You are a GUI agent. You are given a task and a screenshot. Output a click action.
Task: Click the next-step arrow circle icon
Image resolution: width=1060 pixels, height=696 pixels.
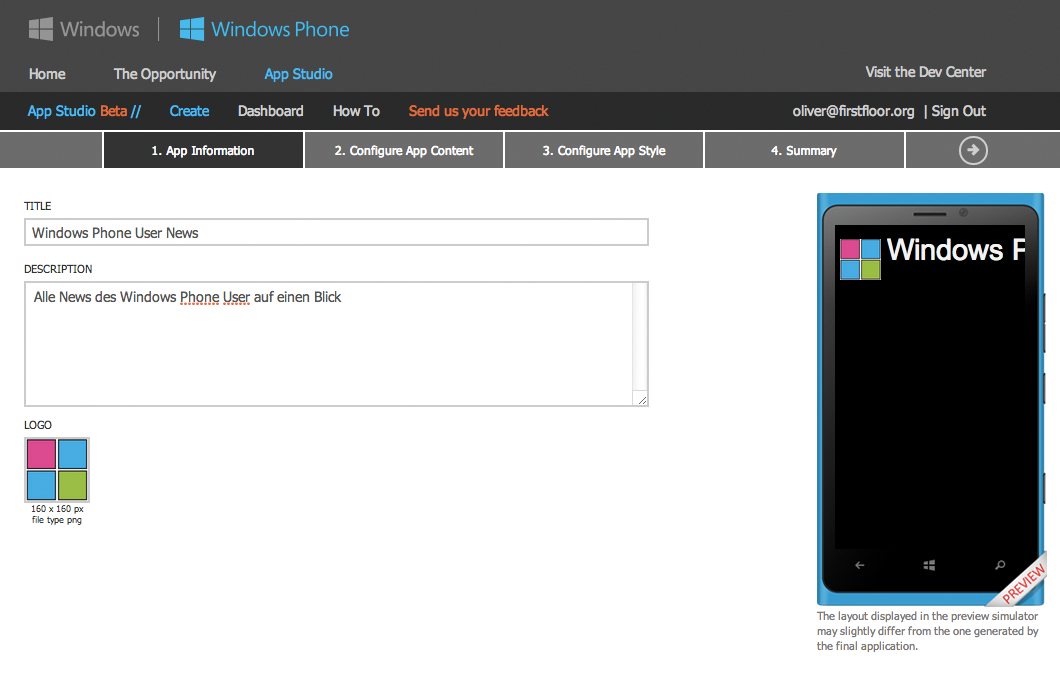tap(973, 150)
